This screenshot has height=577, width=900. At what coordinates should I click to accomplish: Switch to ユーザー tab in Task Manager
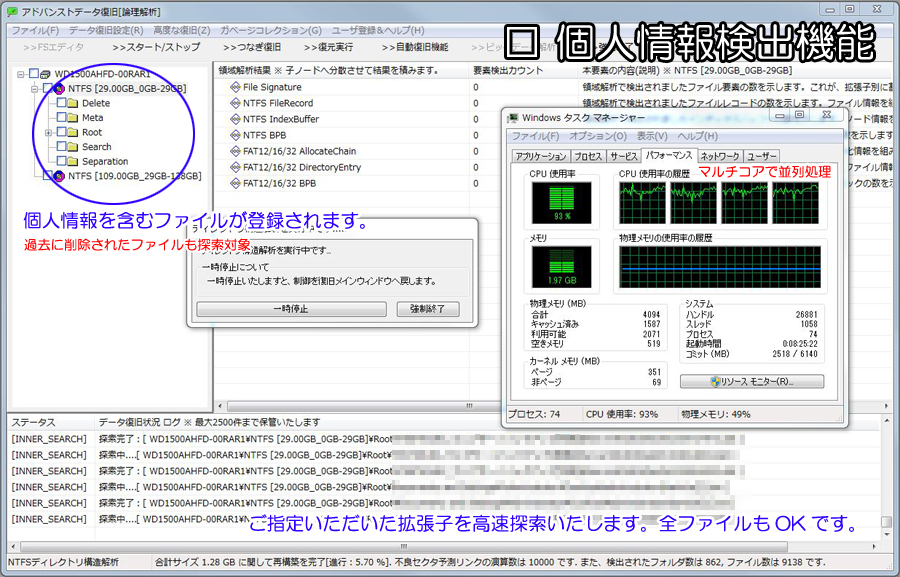pyautogui.click(x=762, y=156)
